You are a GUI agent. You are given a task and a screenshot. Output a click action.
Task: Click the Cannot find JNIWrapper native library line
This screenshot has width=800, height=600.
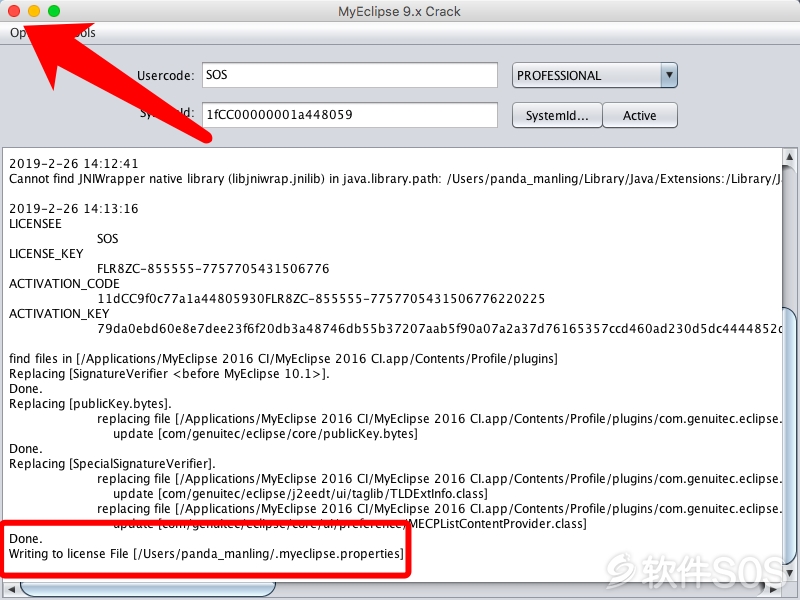pyautogui.click(x=395, y=179)
